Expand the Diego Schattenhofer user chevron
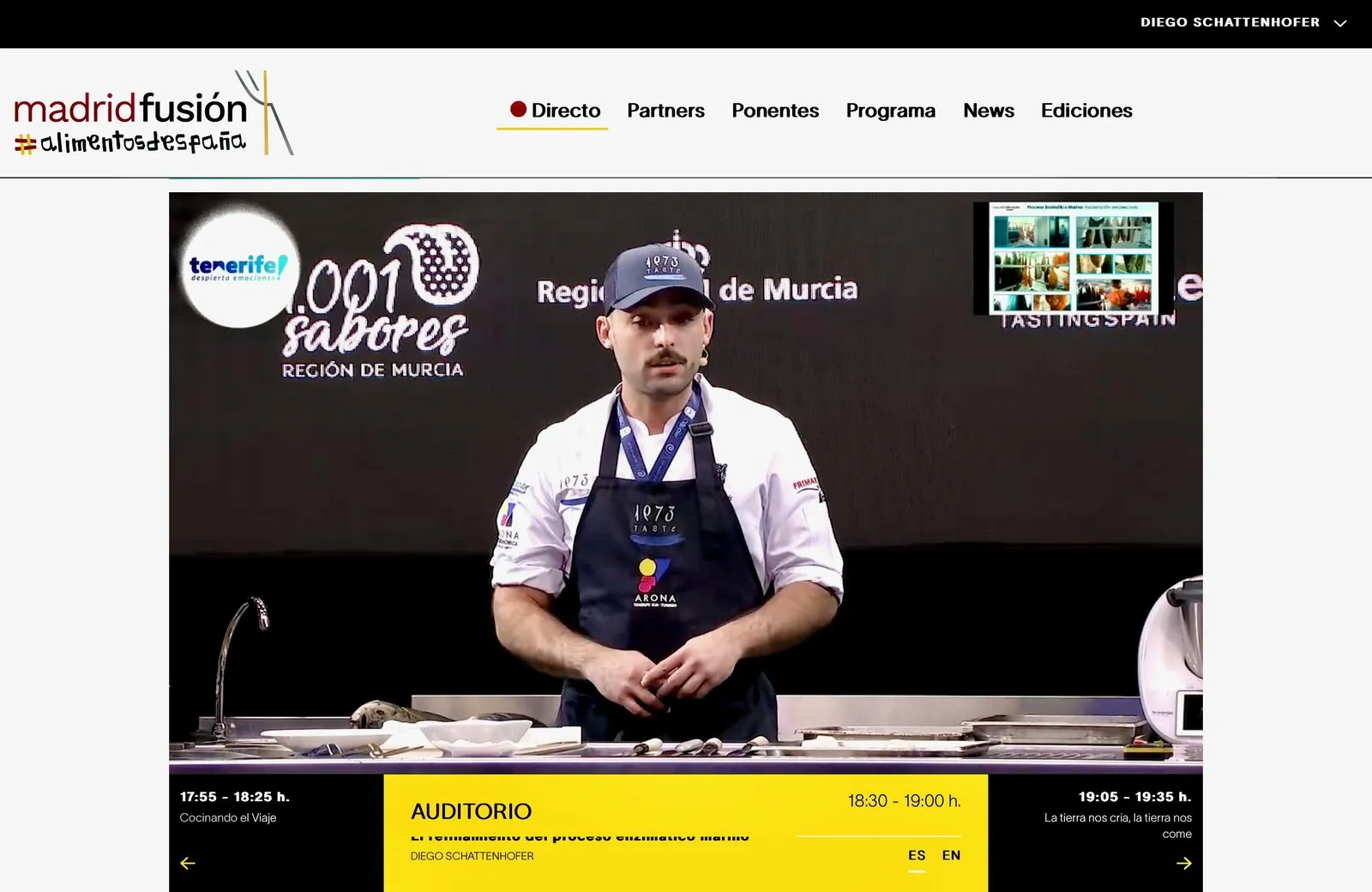 tap(1340, 23)
